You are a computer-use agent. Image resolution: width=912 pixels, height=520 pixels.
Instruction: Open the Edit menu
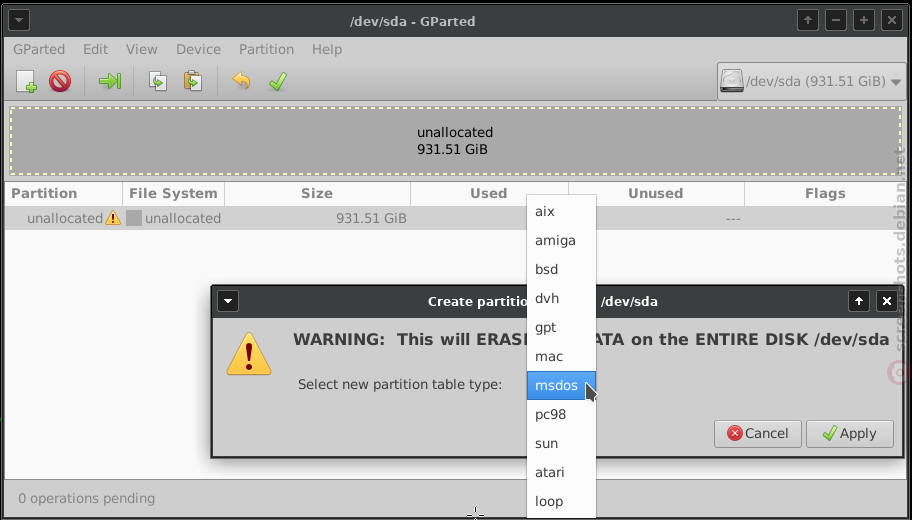(95, 49)
